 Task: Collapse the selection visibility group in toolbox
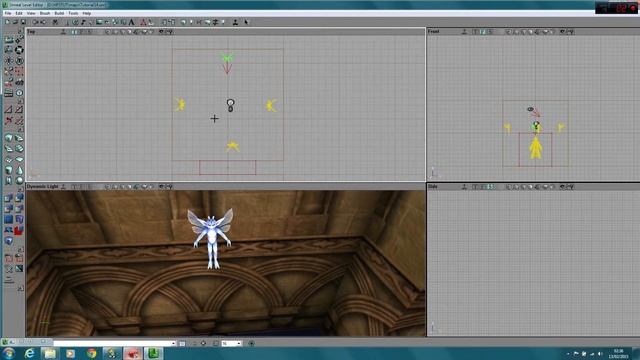[20, 249]
